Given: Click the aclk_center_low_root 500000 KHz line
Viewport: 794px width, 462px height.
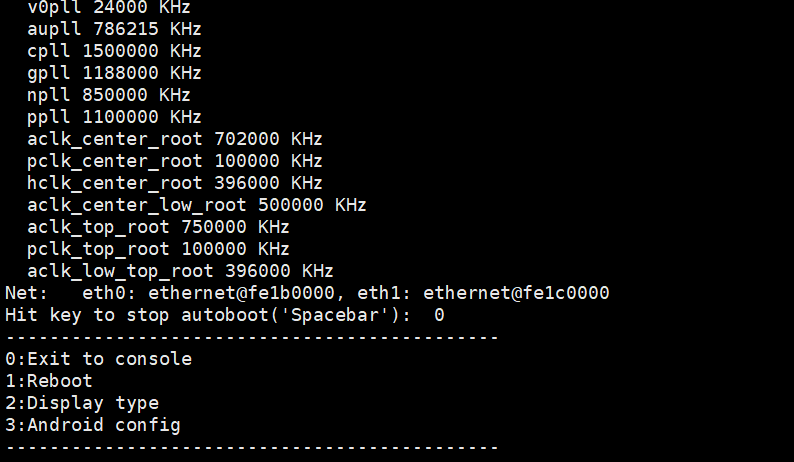Looking at the screenshot, I should click(x=197, y=205).
